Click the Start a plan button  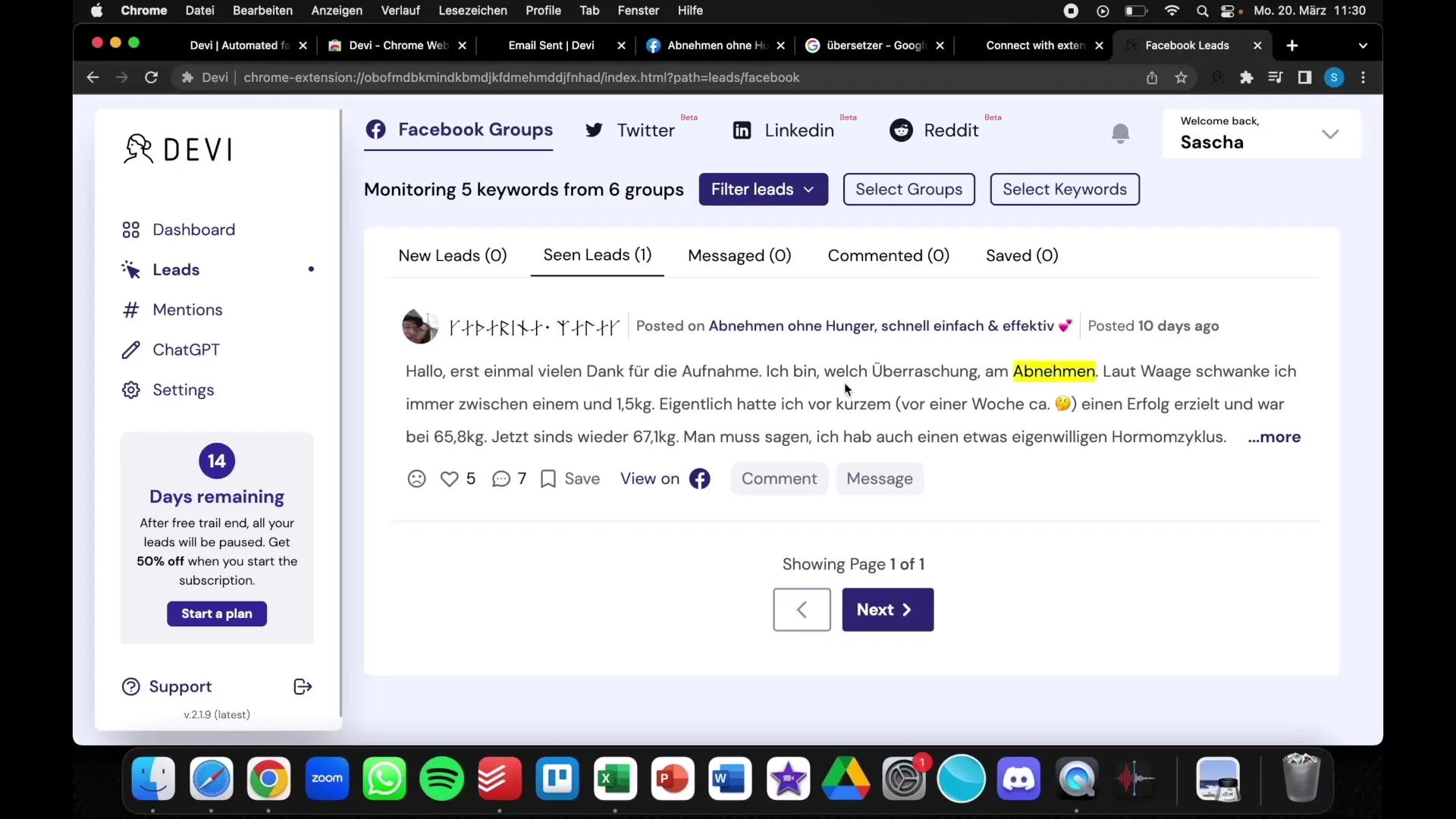point(217,614)
